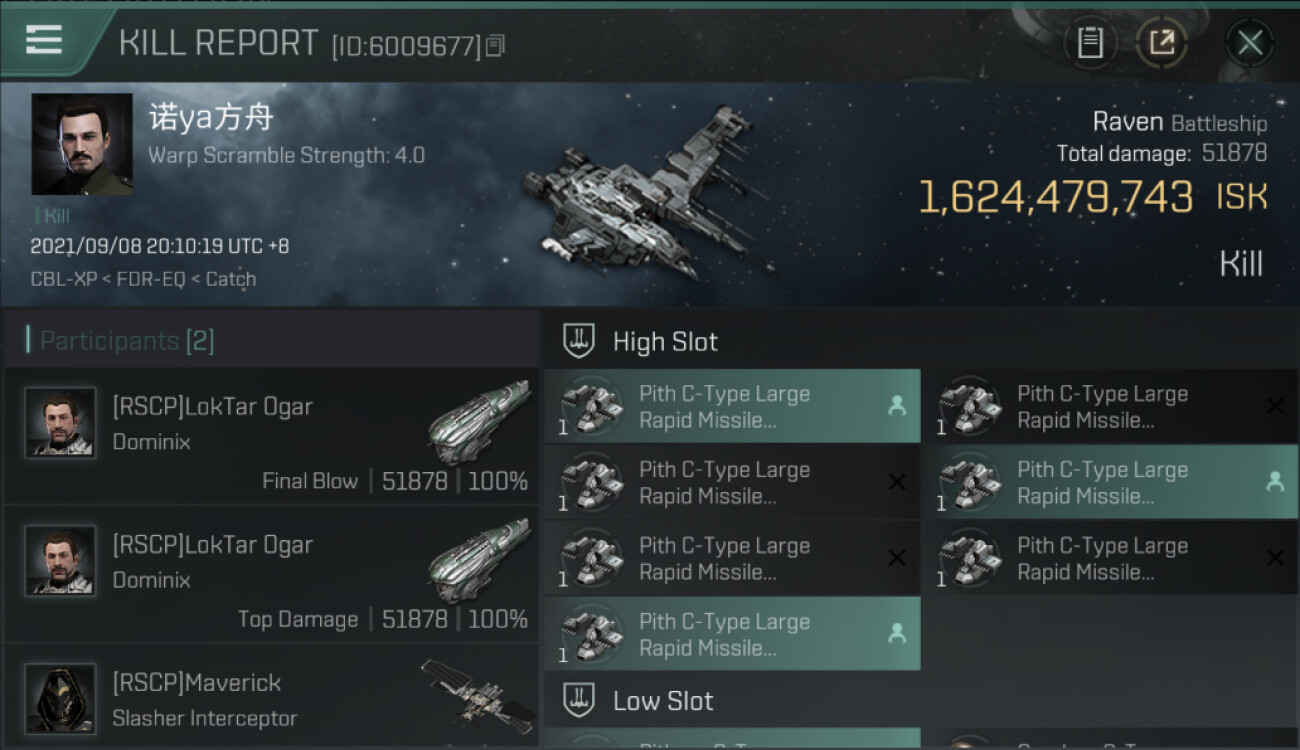Open the hamburger menu in the header

click(x=45, y=41)
